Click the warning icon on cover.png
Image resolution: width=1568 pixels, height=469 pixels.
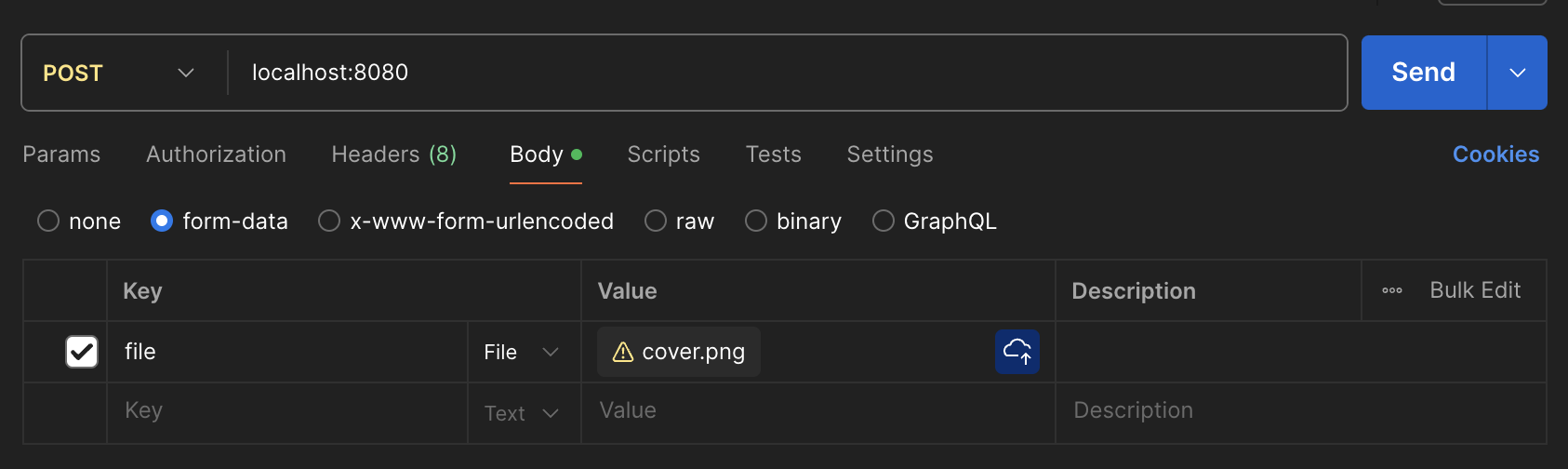(622, 352)
